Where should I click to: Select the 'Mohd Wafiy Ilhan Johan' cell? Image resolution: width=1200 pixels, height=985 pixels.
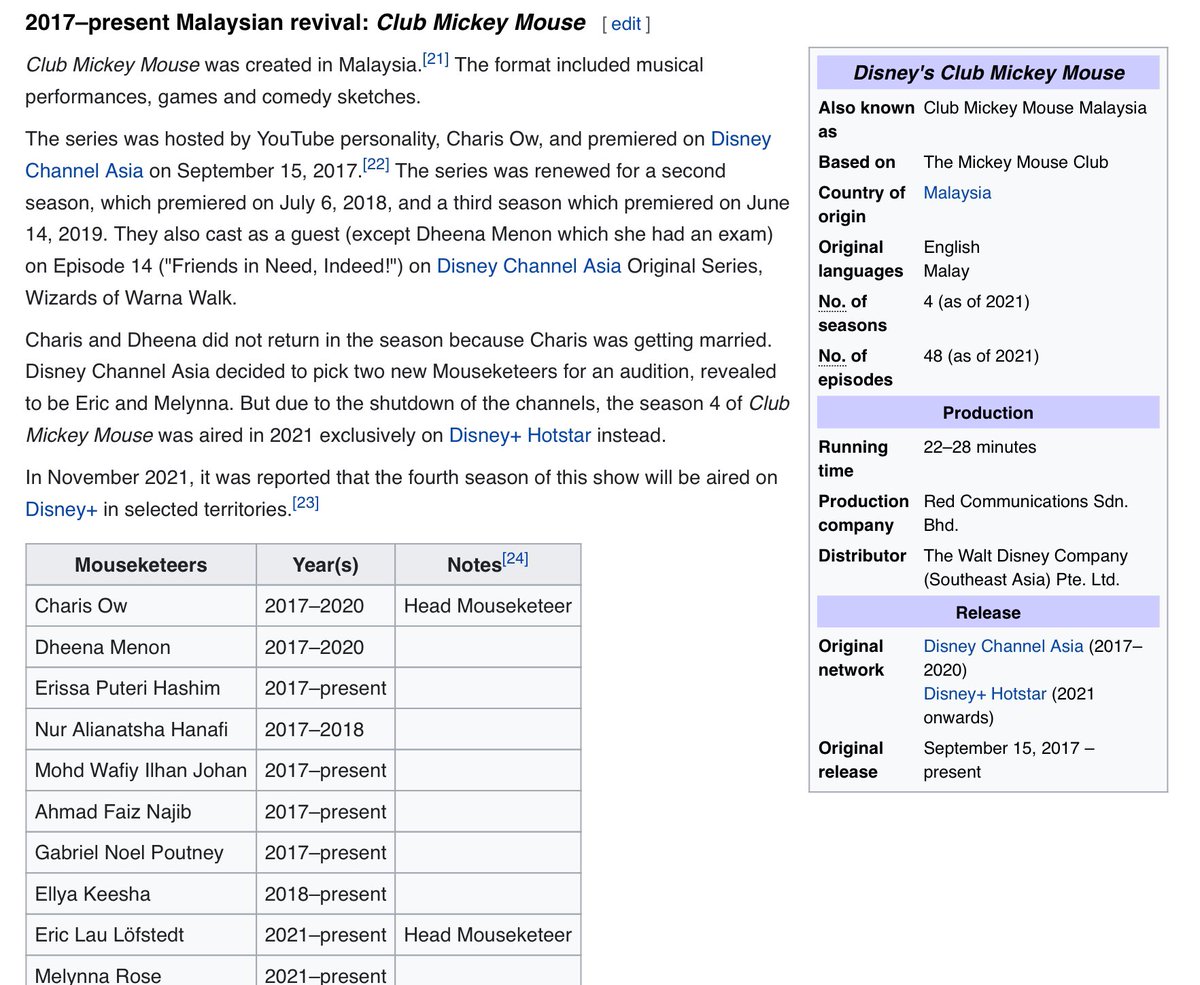click(141, 770)
